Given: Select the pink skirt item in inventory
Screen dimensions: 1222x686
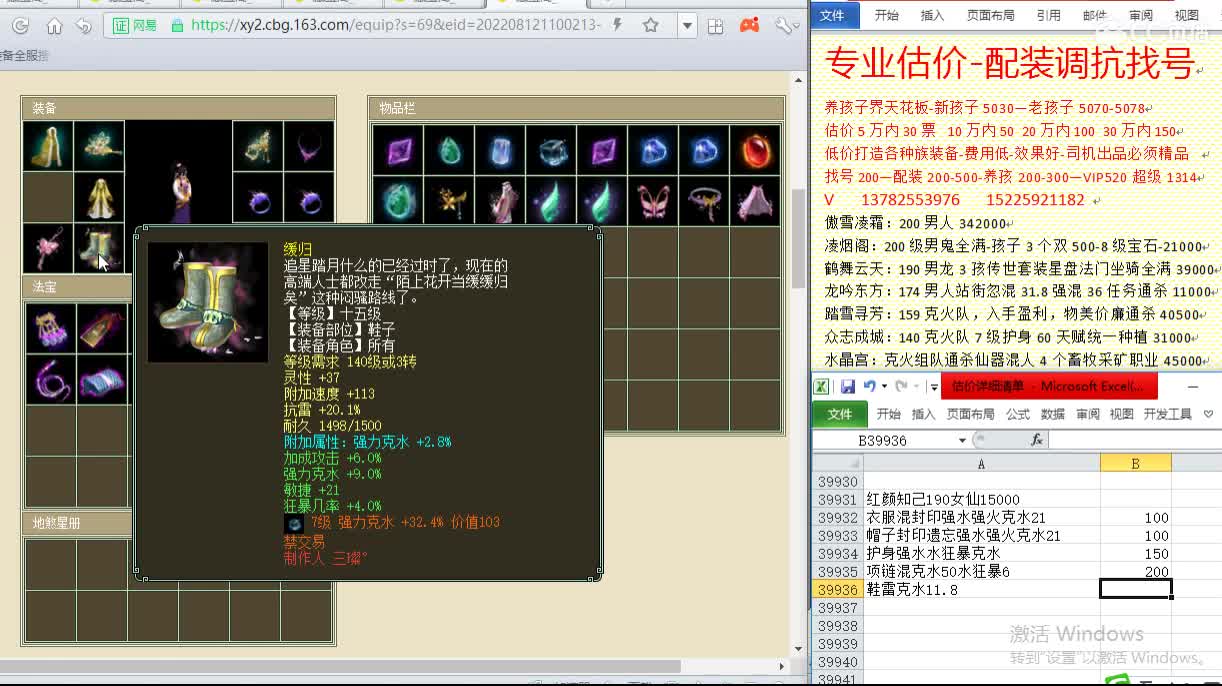Looking at the screenshot, I should [756, 201].
